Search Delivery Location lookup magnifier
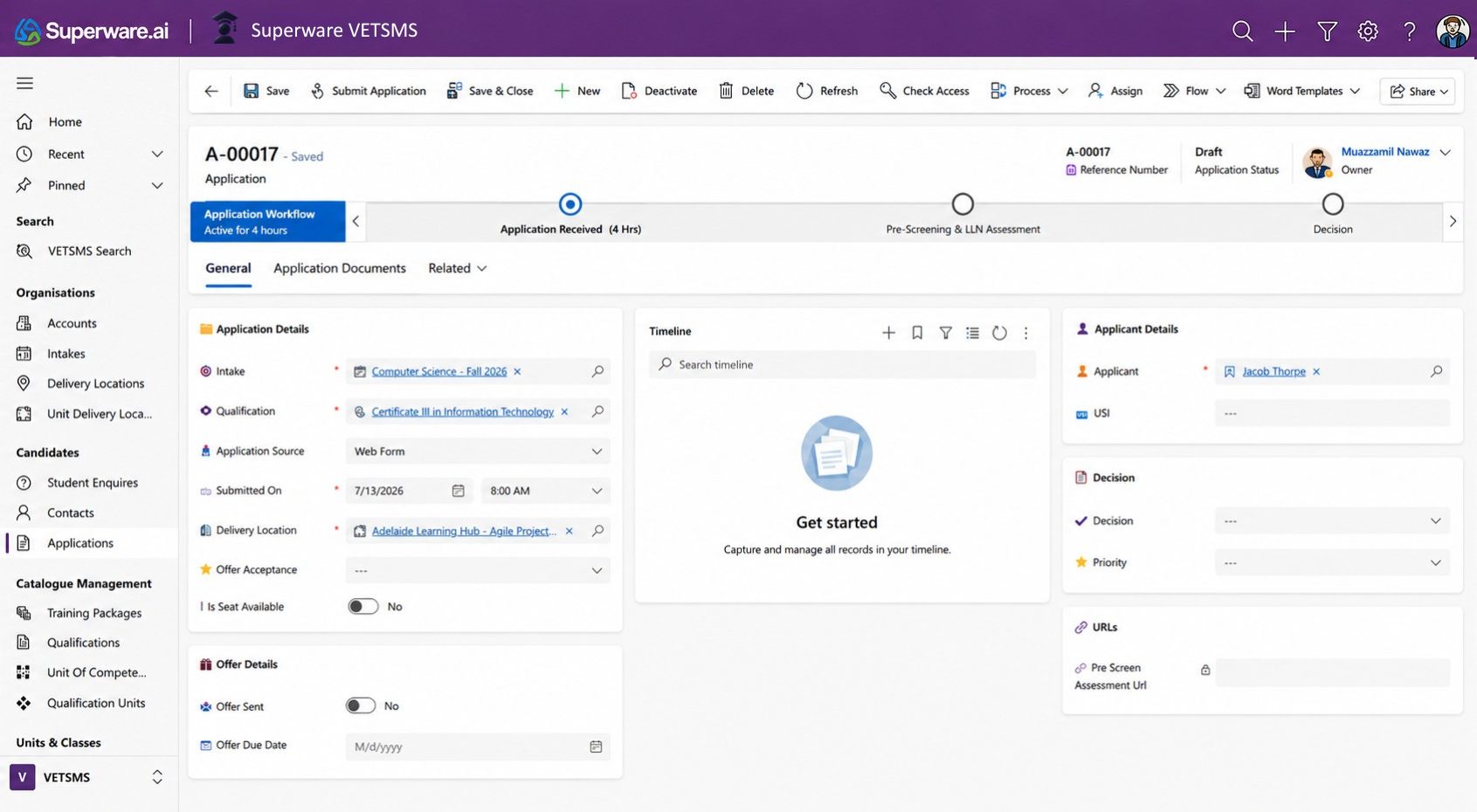 click(597, 531)
